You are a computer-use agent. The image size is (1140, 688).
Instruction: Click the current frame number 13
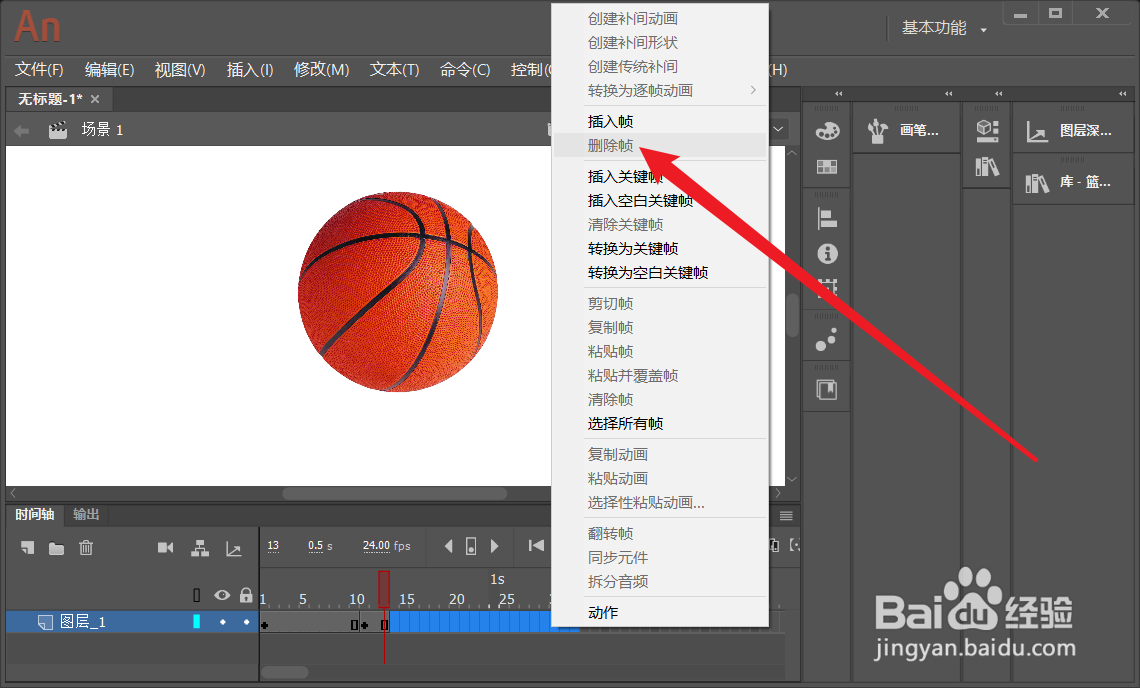click(x=273, y=546)
